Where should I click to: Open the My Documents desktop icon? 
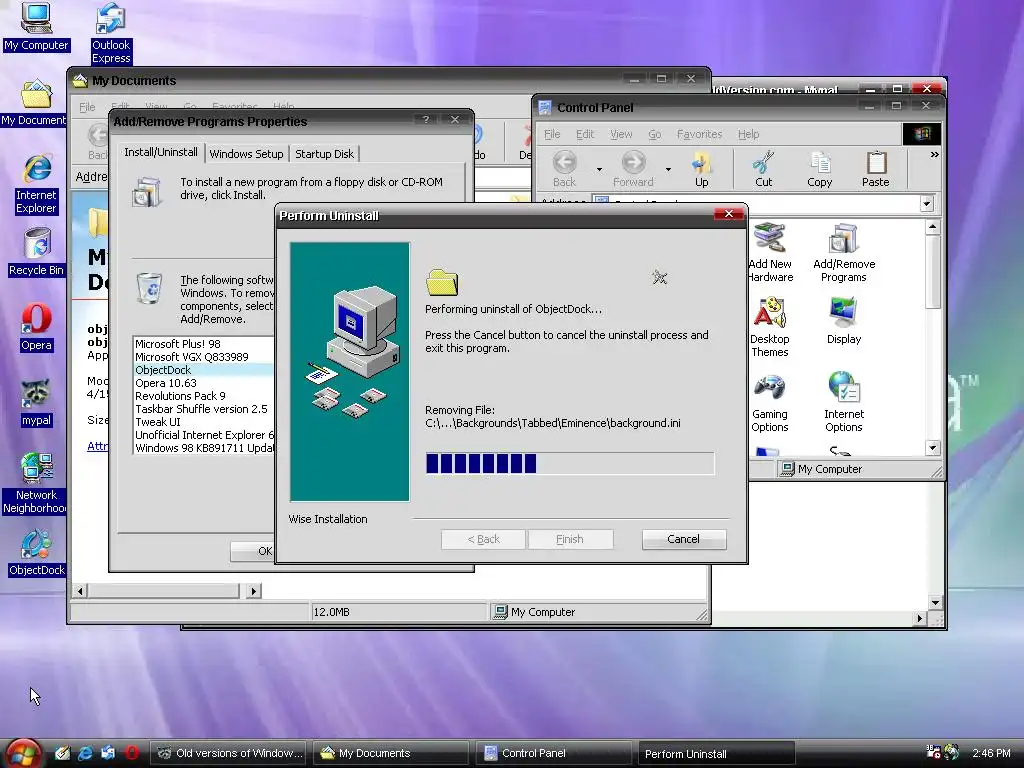35,103
